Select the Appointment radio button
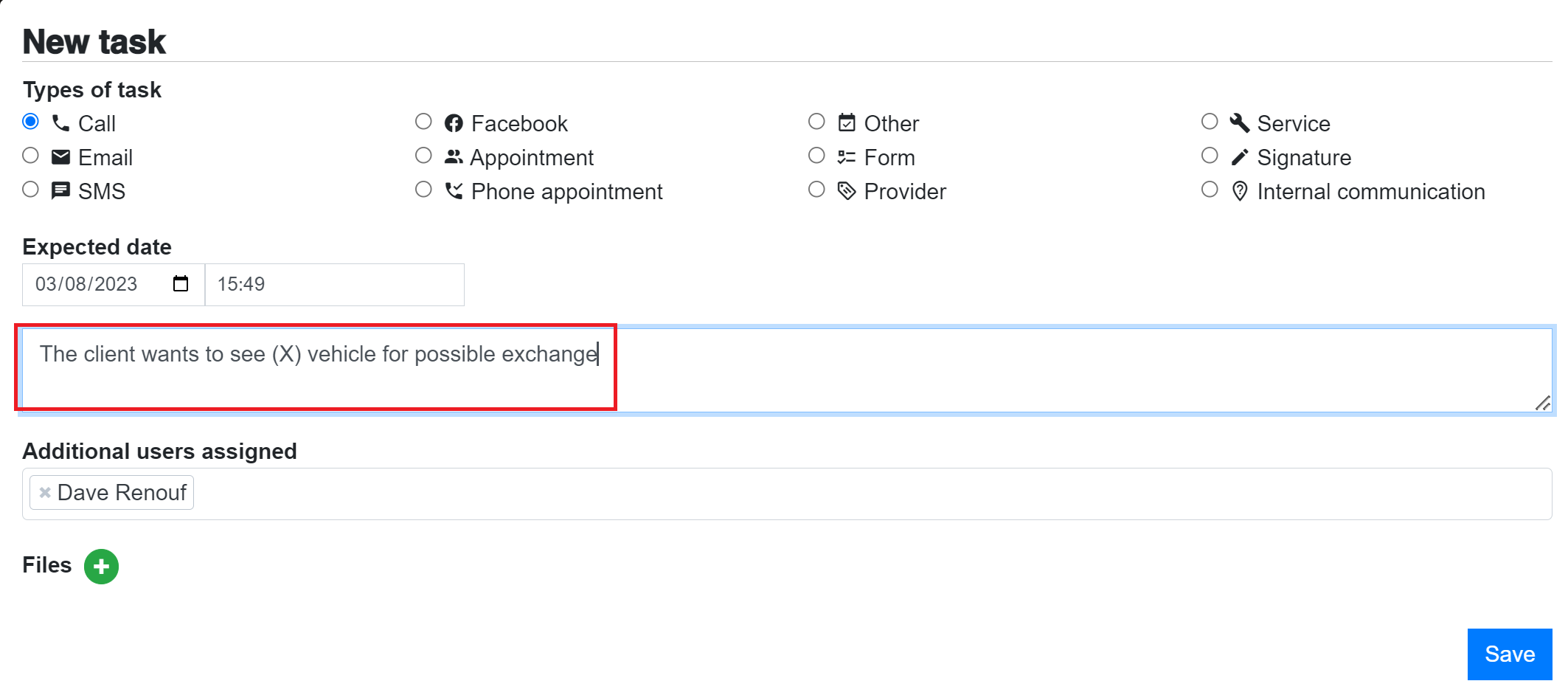This screenshot has height=695, width=1568. pyautogui.click(x=423, y=156)
